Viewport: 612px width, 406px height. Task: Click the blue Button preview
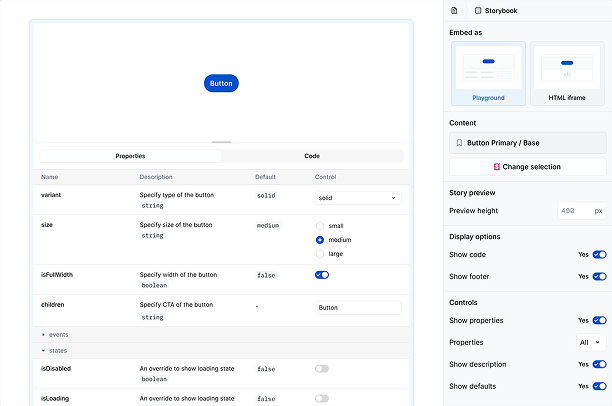point(221,83)
